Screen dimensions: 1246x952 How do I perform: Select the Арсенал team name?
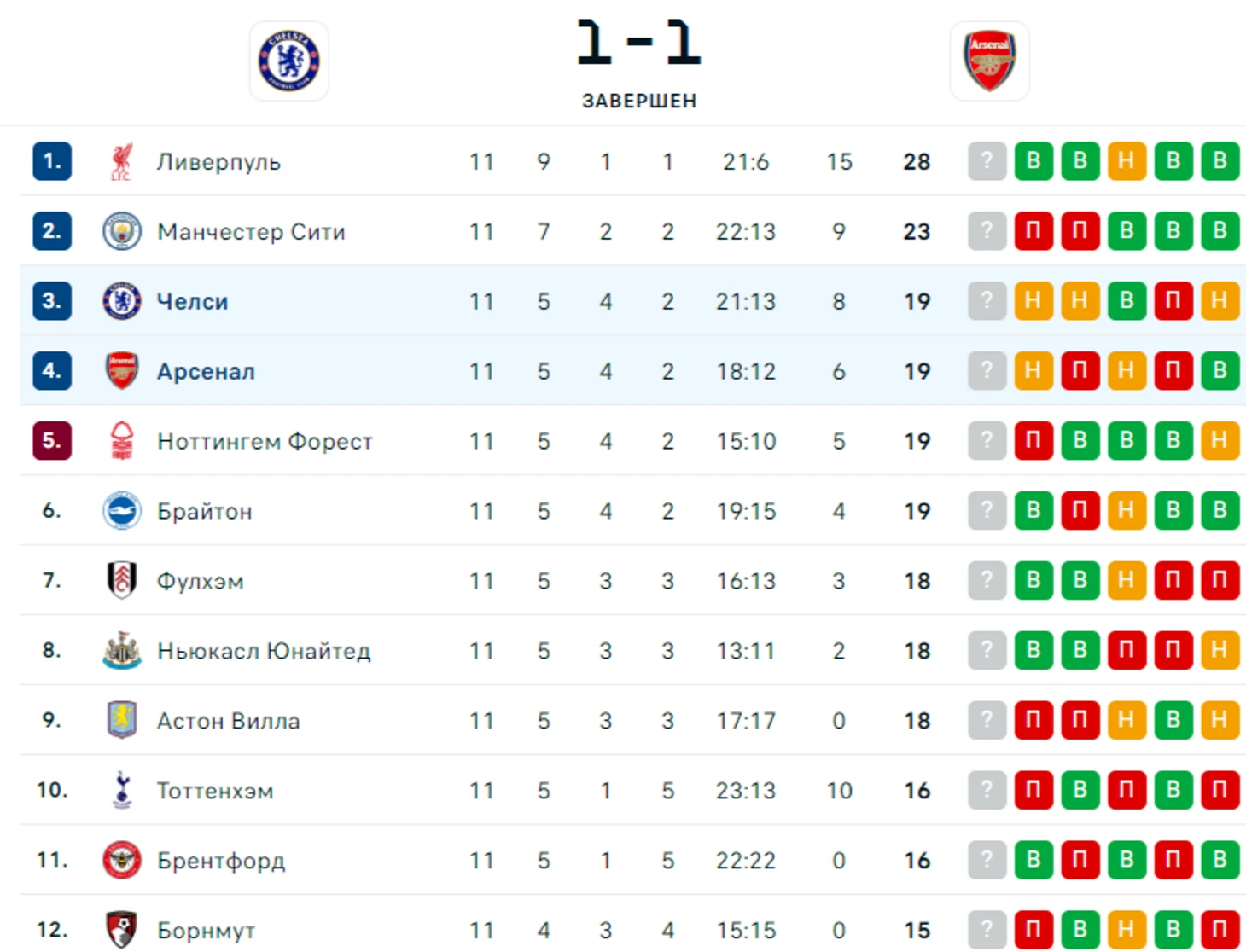pos(206,372)
